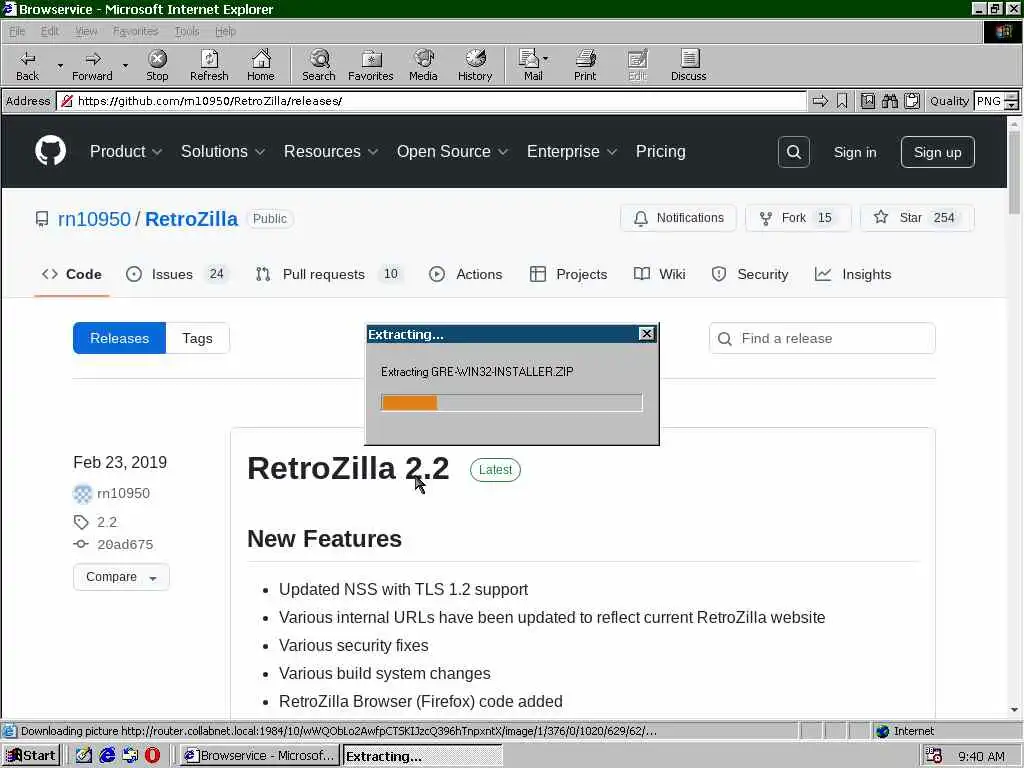Click the Show Desktop quick launch icon
This screenshot has width=1024, height=768.
(x=84, y=755)
